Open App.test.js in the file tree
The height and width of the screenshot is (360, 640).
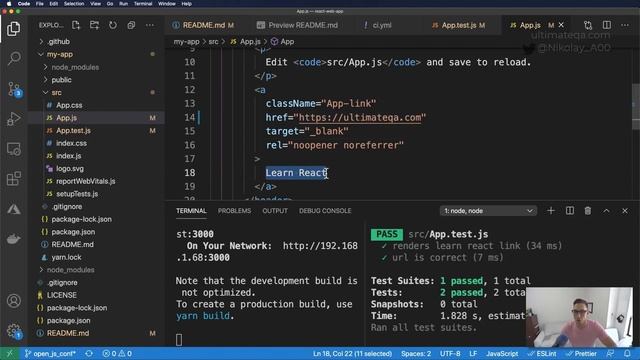click(73, 131)
